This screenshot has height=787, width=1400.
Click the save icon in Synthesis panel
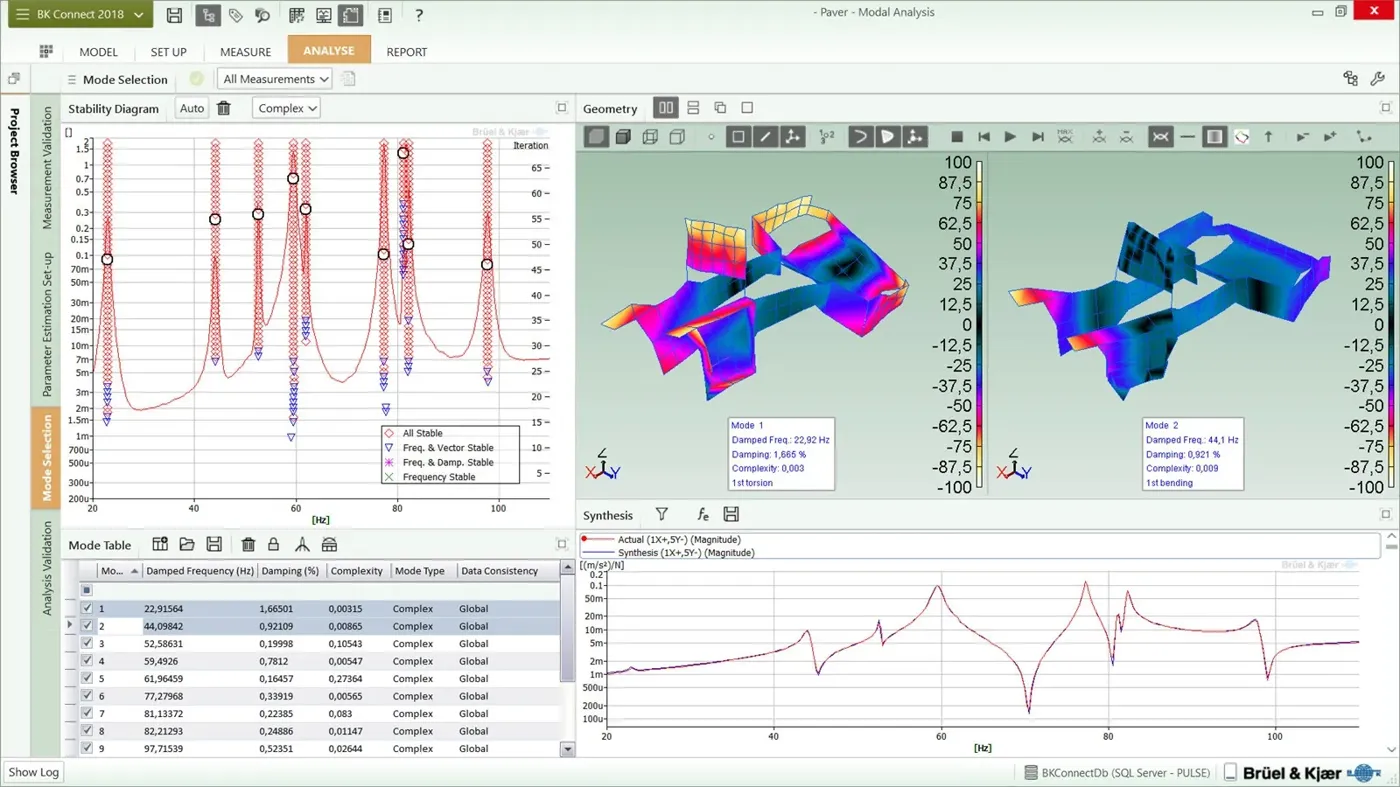pos(731,514)
